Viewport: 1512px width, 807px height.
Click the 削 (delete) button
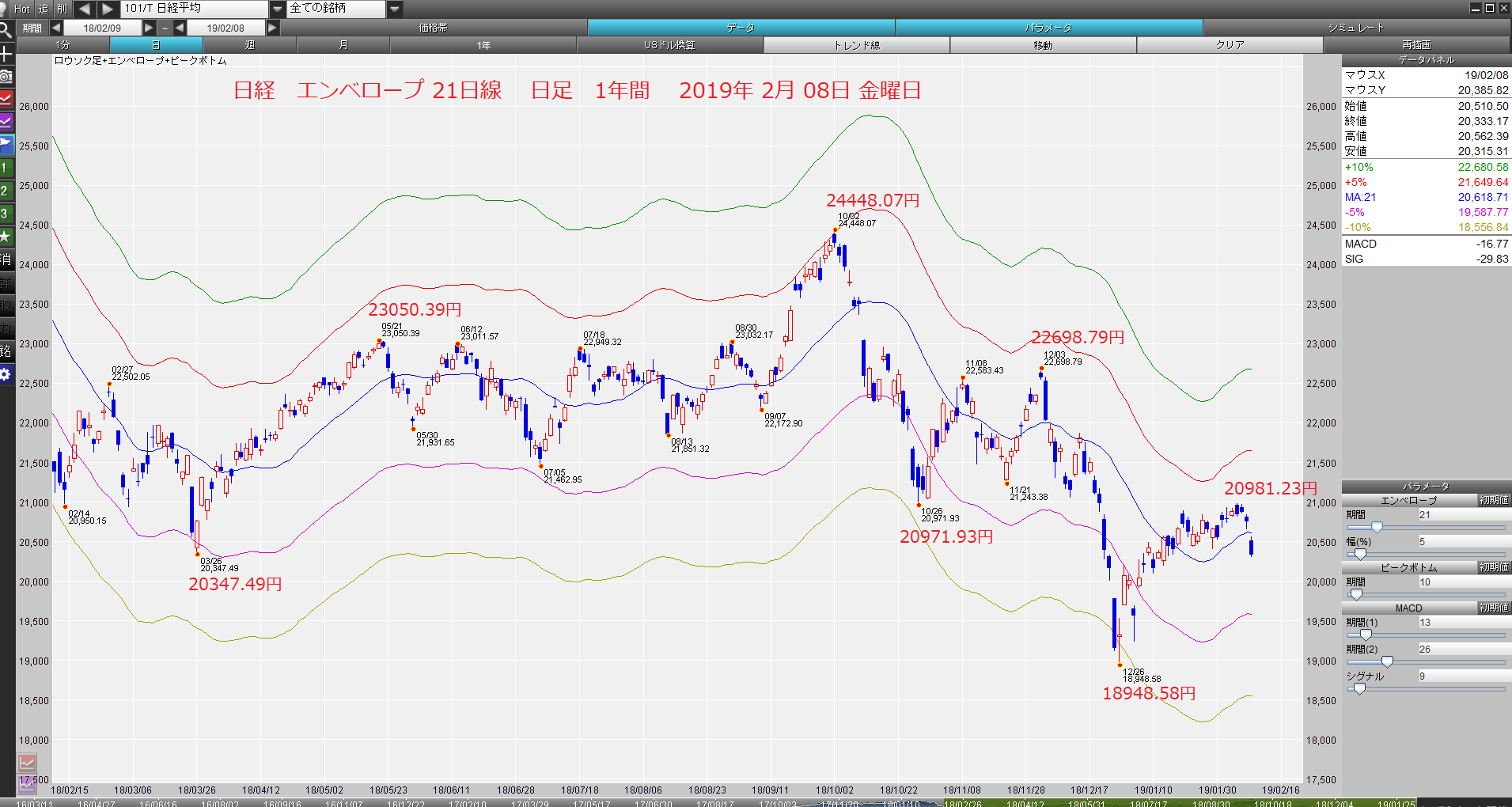coord(63,9)
